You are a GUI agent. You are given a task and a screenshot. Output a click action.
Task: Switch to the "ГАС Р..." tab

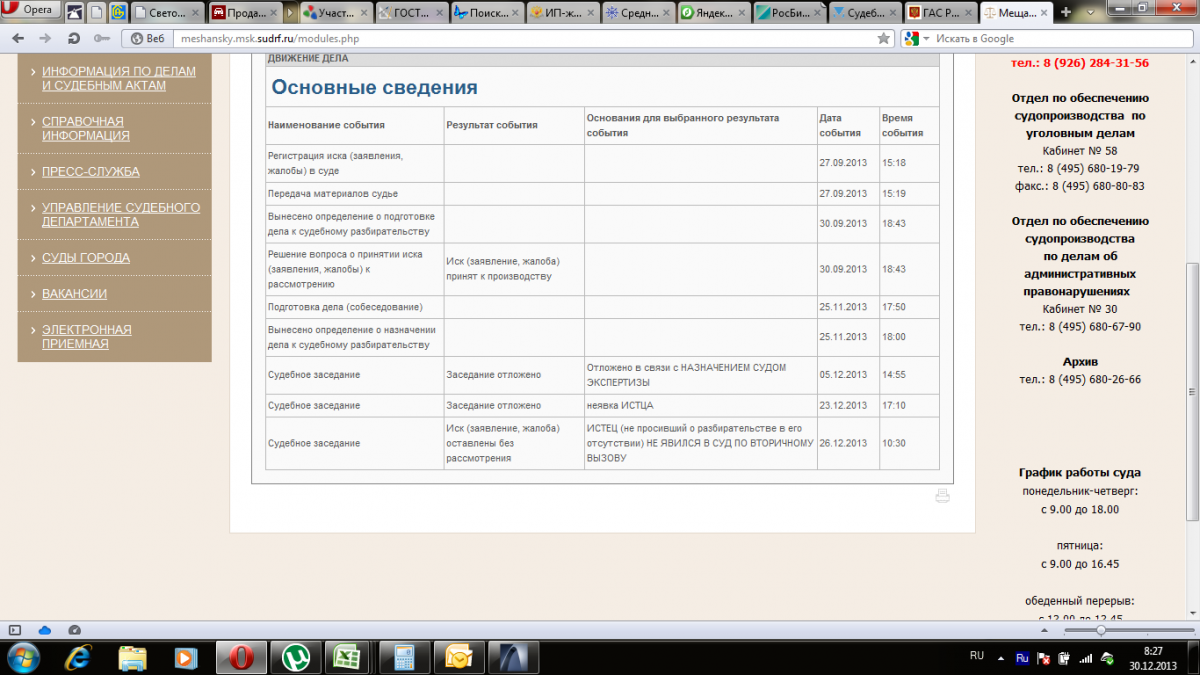pos(938,13)
